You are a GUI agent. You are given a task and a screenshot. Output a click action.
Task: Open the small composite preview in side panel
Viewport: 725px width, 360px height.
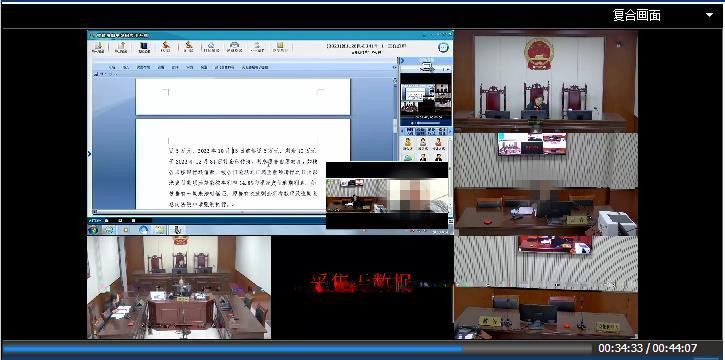pyautogui.click(x=426, y=100)
